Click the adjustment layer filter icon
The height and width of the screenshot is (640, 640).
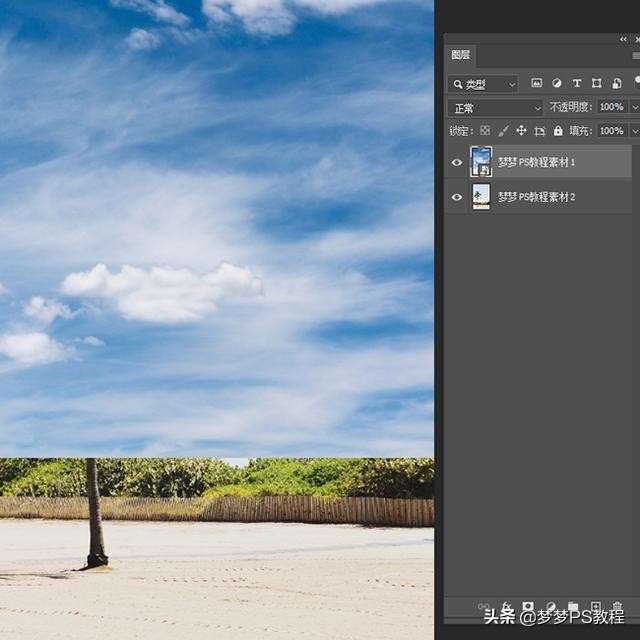[x=557, y=84]
